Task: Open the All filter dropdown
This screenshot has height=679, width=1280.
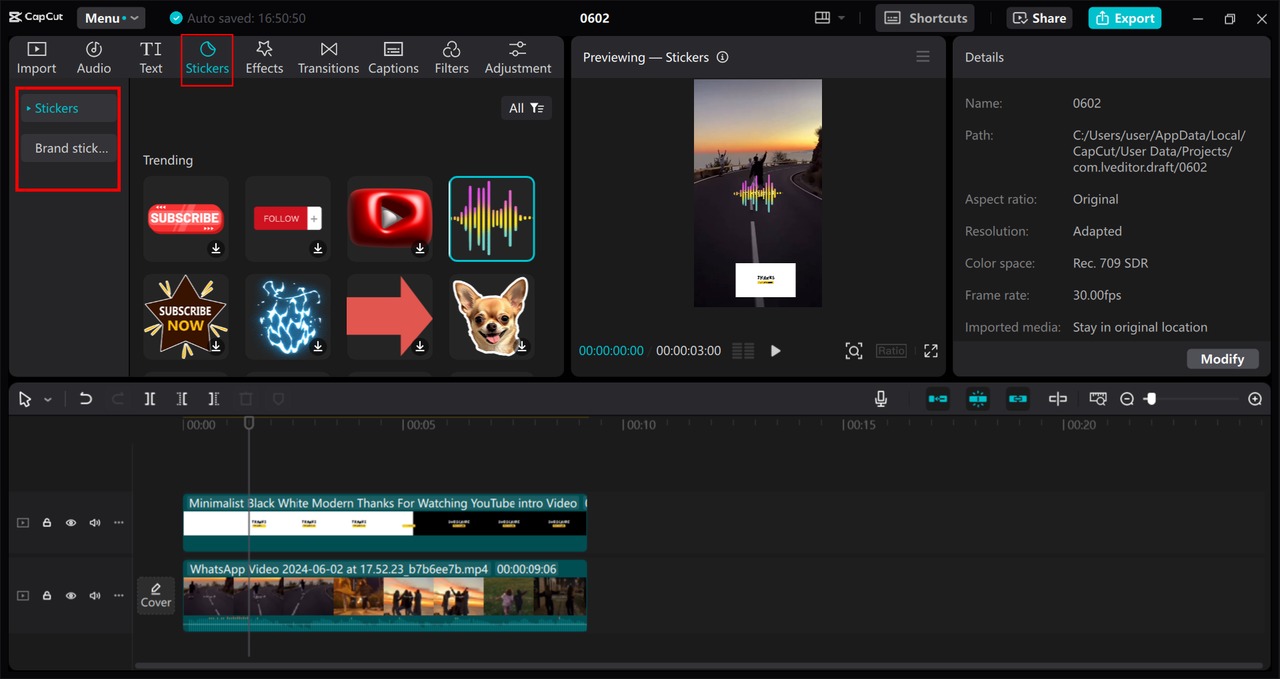Action: [x=526, y=108]
